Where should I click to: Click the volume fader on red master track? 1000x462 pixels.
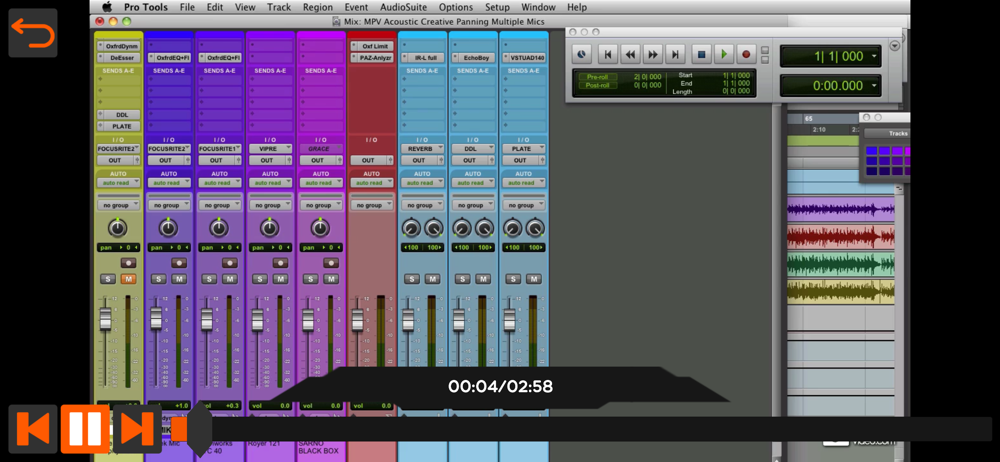tap(357, 320)
